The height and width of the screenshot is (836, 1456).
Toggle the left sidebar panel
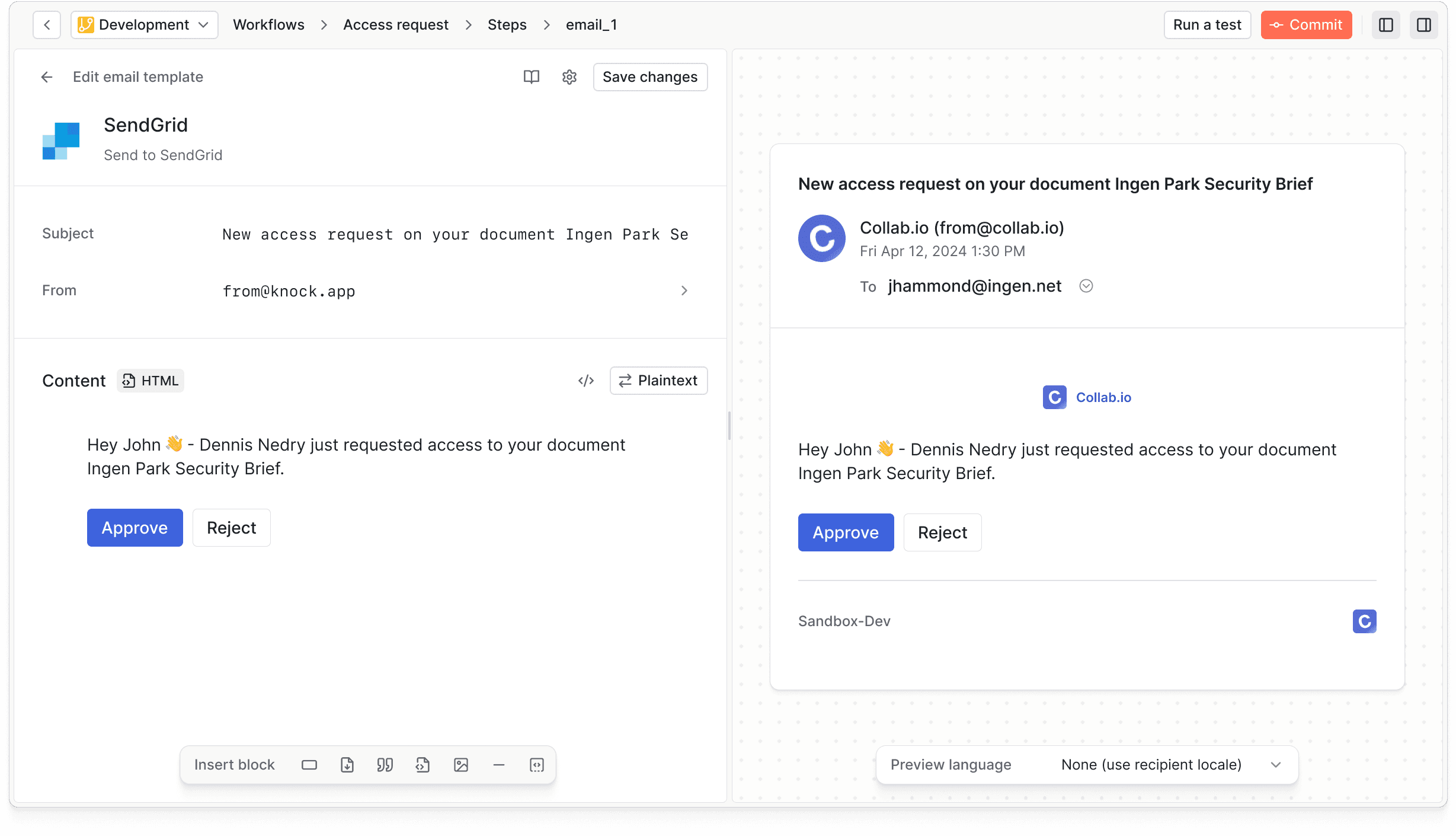pyautogui.click(x=1386, y=25)
